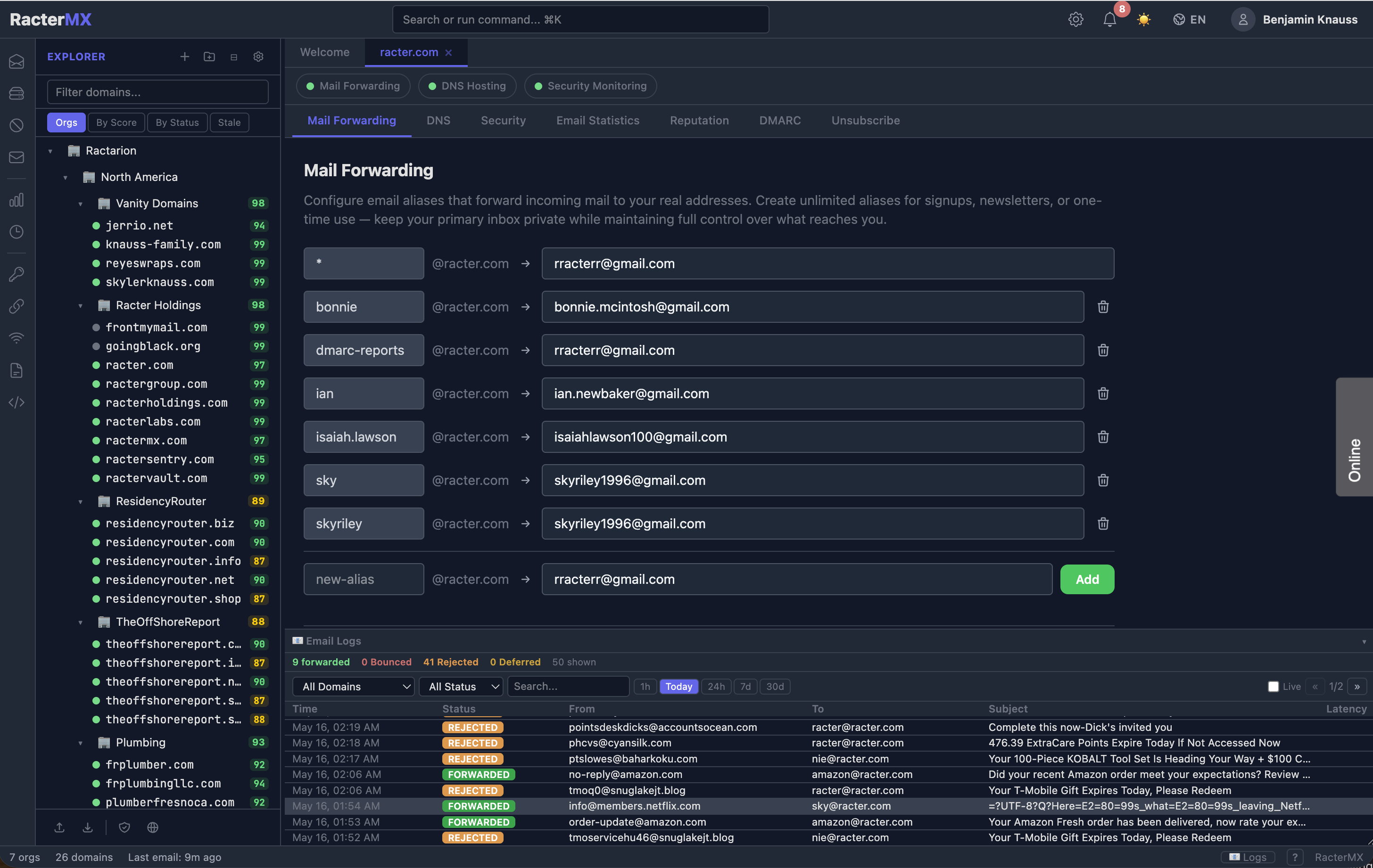Open the clock history sidebar icon
The width and height of the screenshot is (1373, 868).
[17, 232]
